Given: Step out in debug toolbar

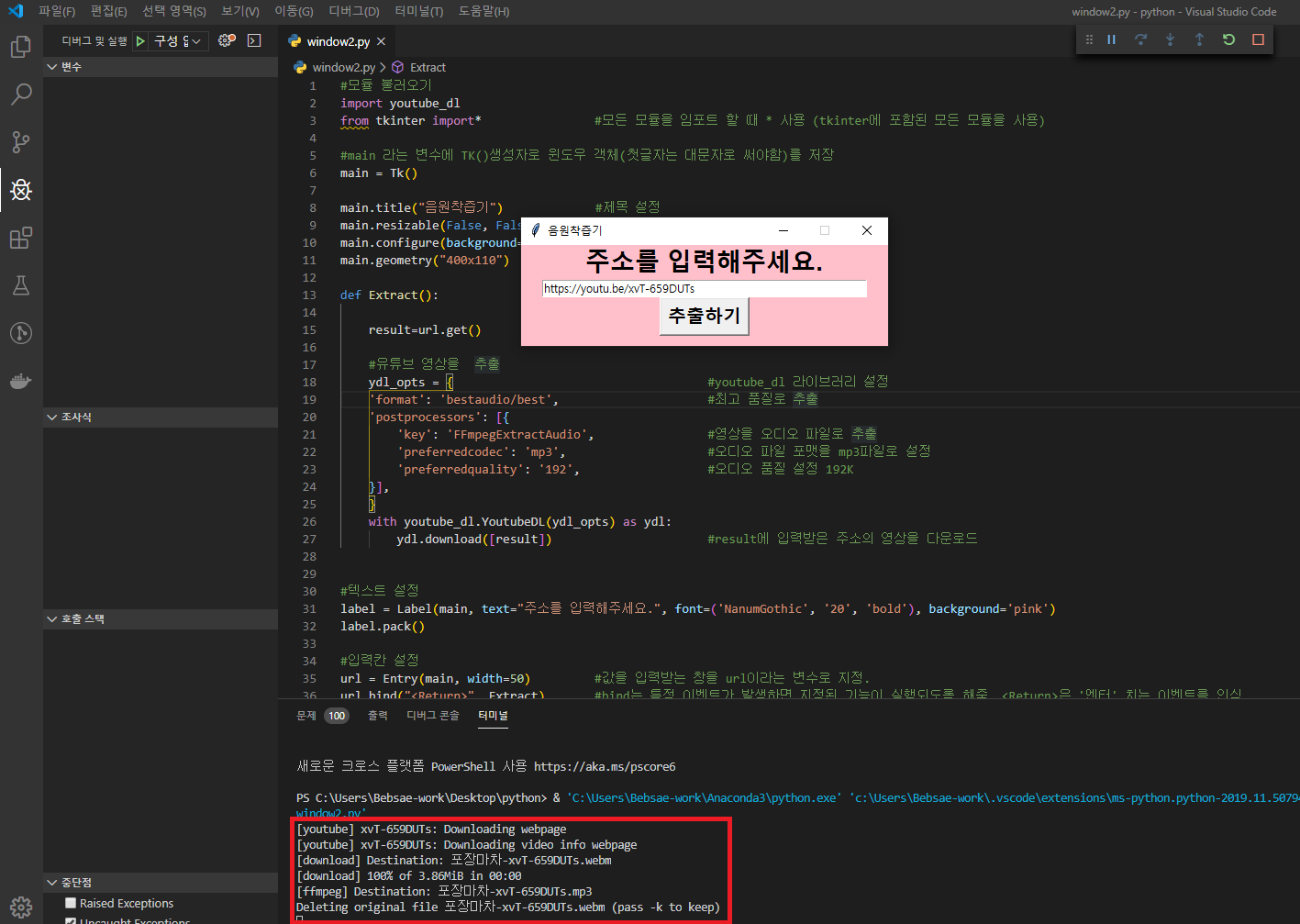Looking at the screenshot, I should 1199,39.
